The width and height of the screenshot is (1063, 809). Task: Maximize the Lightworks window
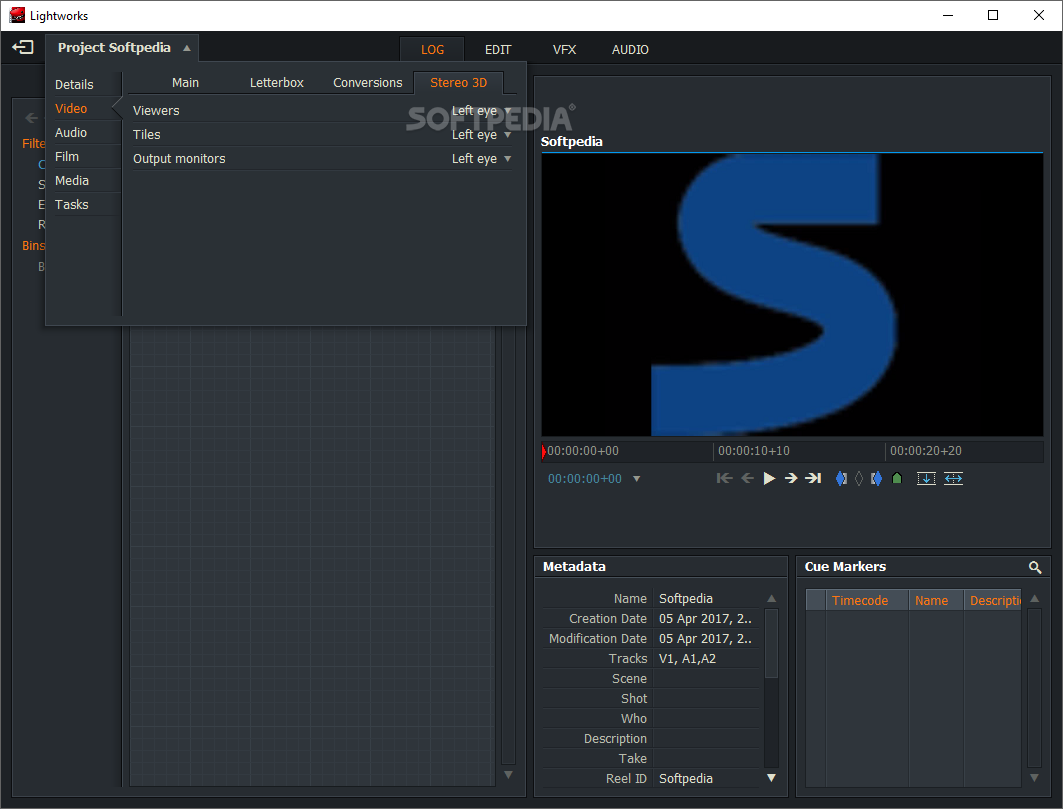(x=992, y=15)
